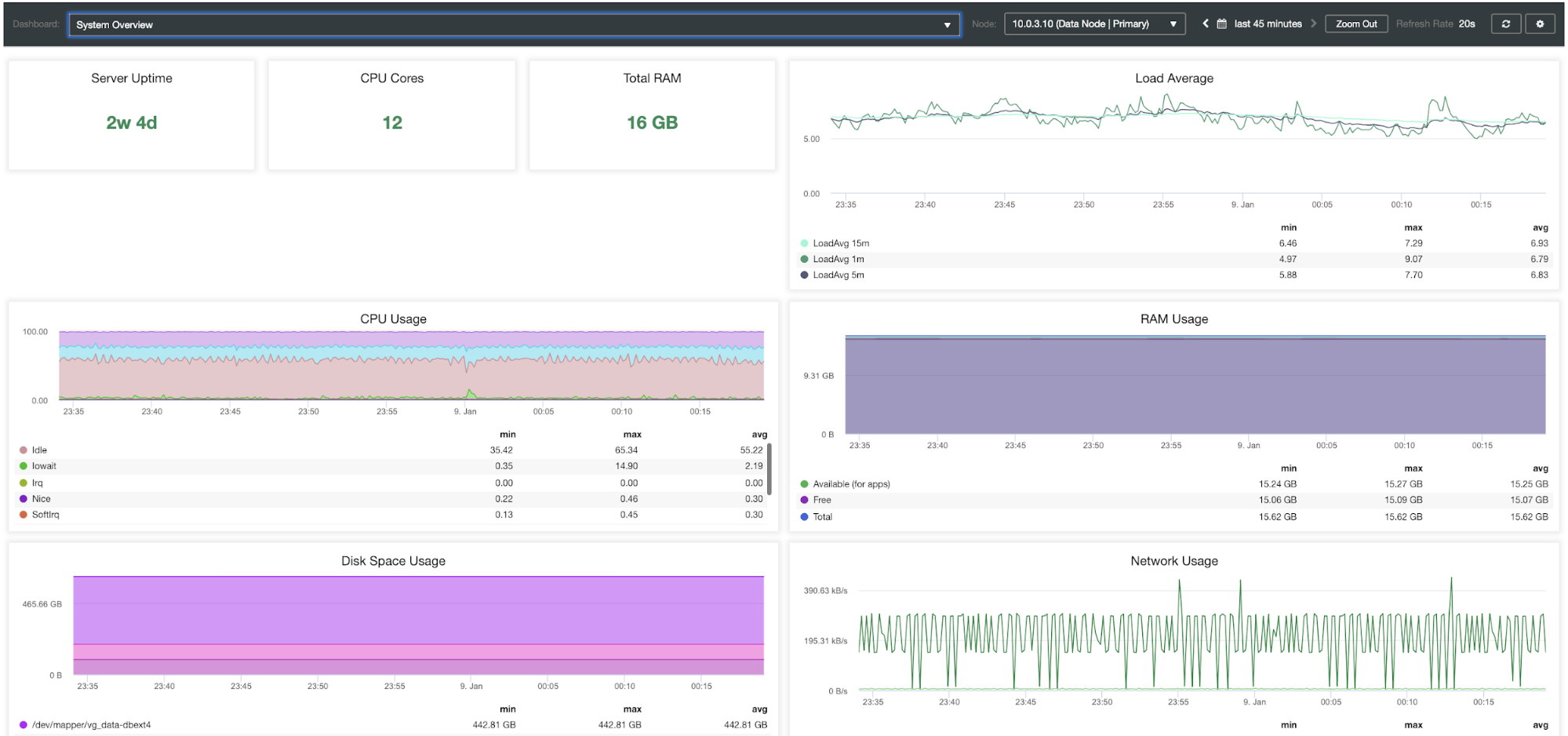Image resolution: width=1568 pixels, height=736 pixels.
Task: Open the Node selector showing 10.0.3.10
Action: point(1094,24)
